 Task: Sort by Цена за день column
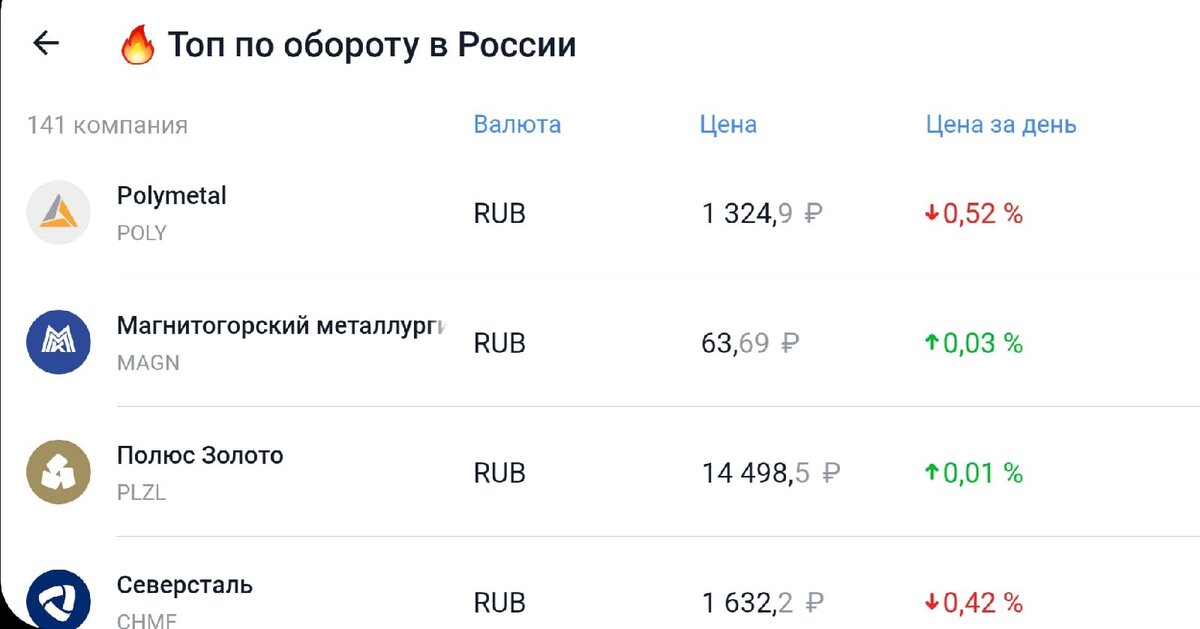coord(1001,125)
